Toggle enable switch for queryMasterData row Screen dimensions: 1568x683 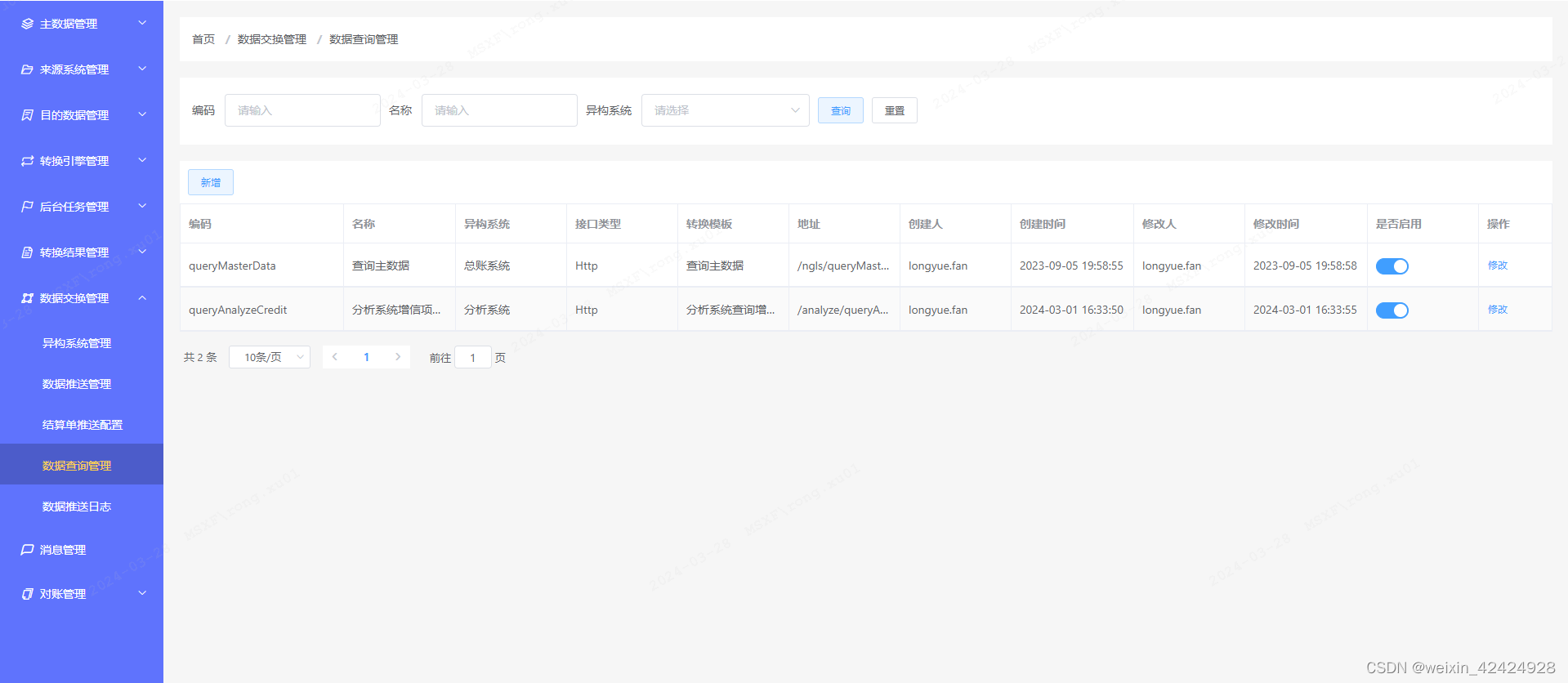tap(1392, 266)
